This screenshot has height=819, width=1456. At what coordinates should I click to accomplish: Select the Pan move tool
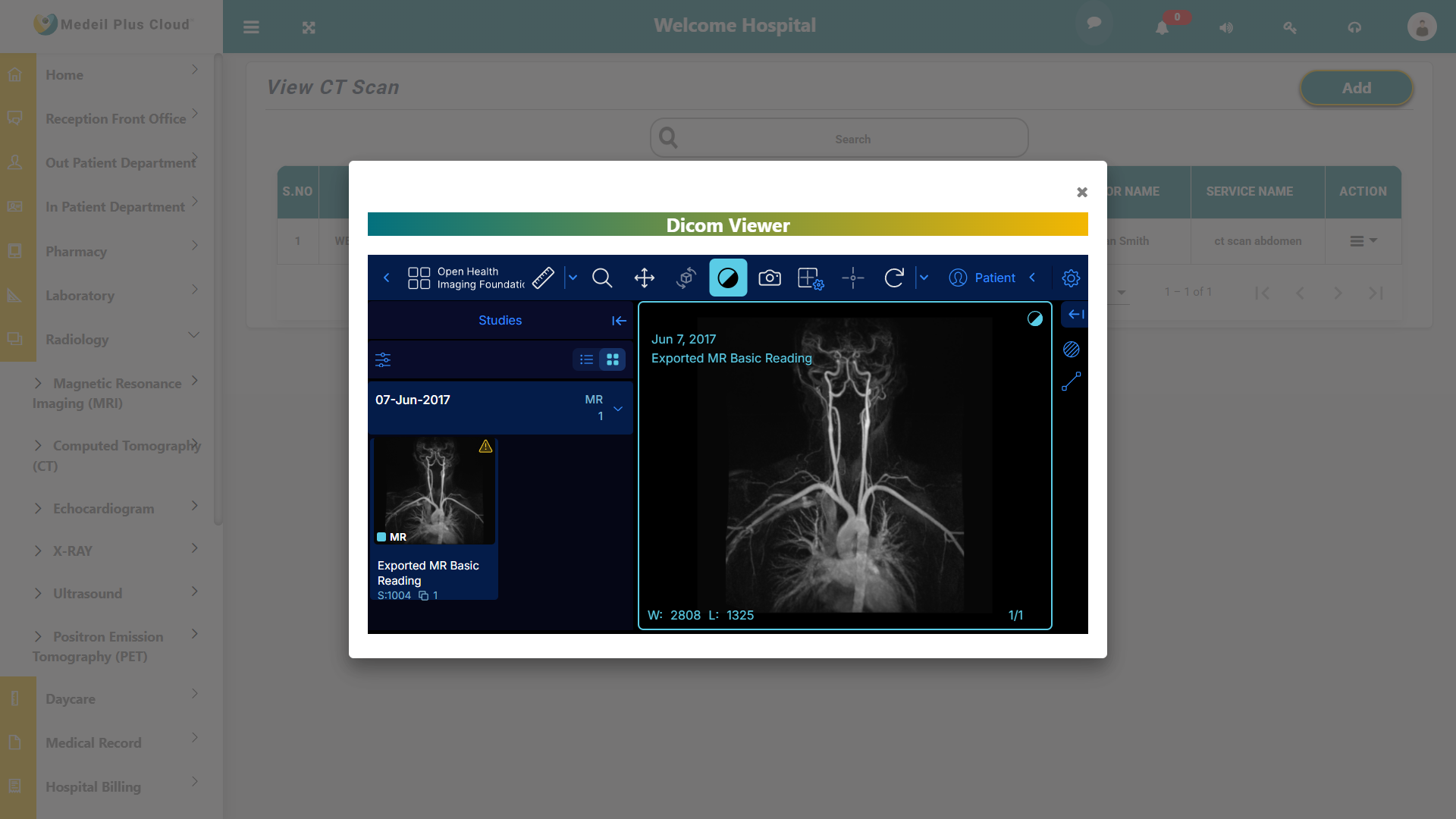point(644,278)
